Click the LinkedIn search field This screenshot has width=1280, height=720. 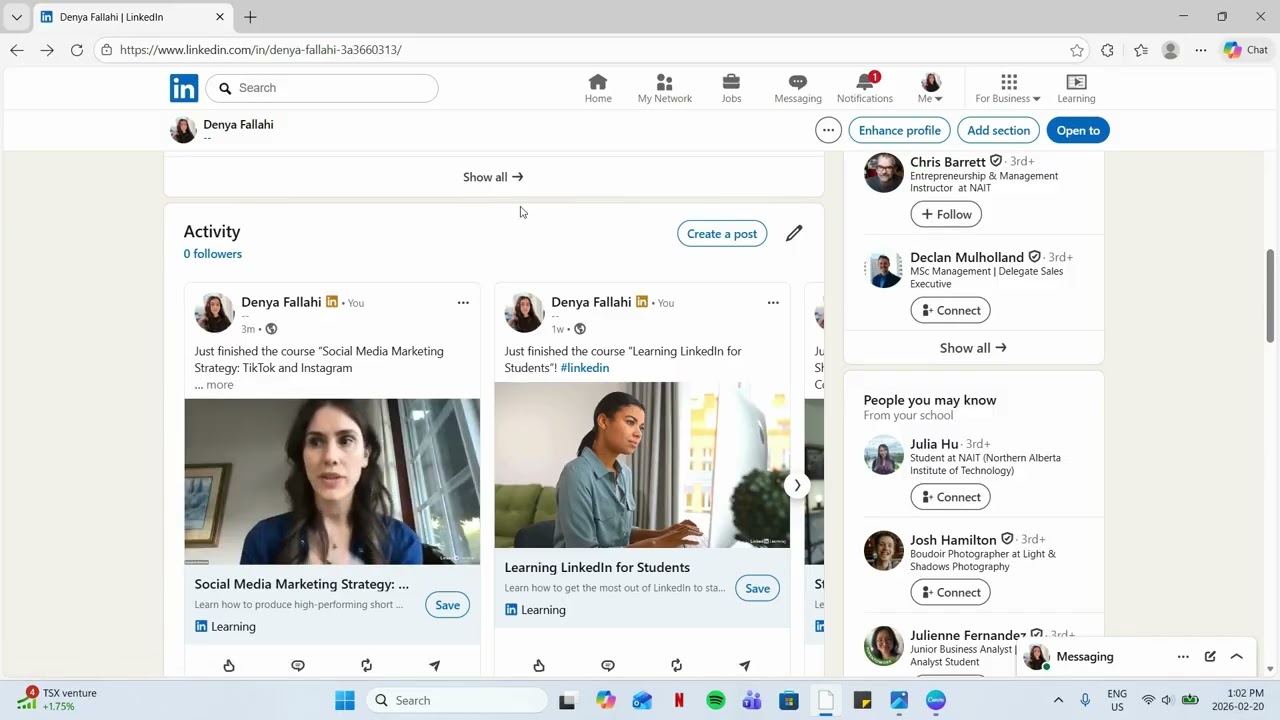[322, 88]
